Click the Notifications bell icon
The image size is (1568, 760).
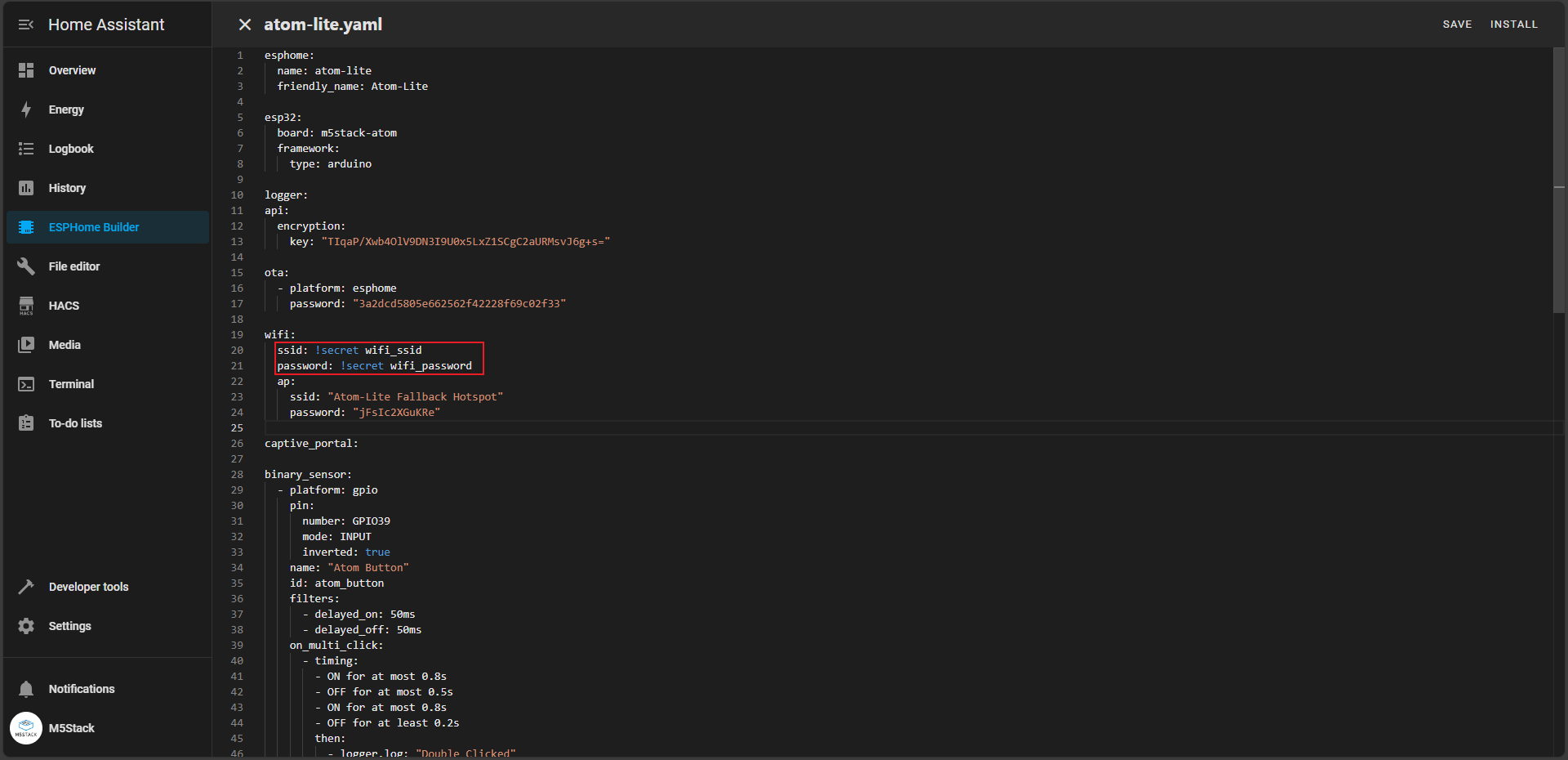[26, 689]
